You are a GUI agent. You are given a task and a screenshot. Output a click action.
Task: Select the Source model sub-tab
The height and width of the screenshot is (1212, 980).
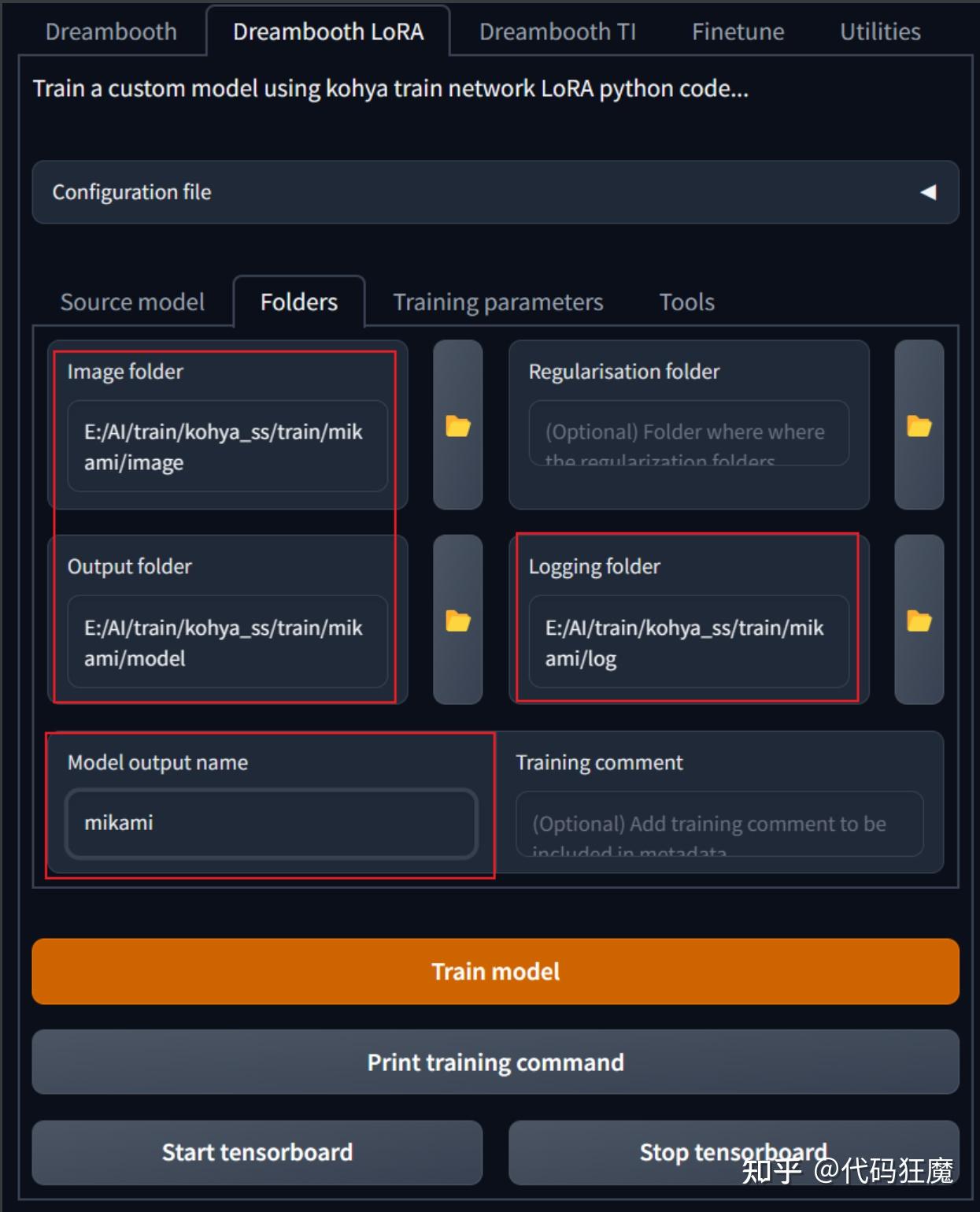point(132,302)
